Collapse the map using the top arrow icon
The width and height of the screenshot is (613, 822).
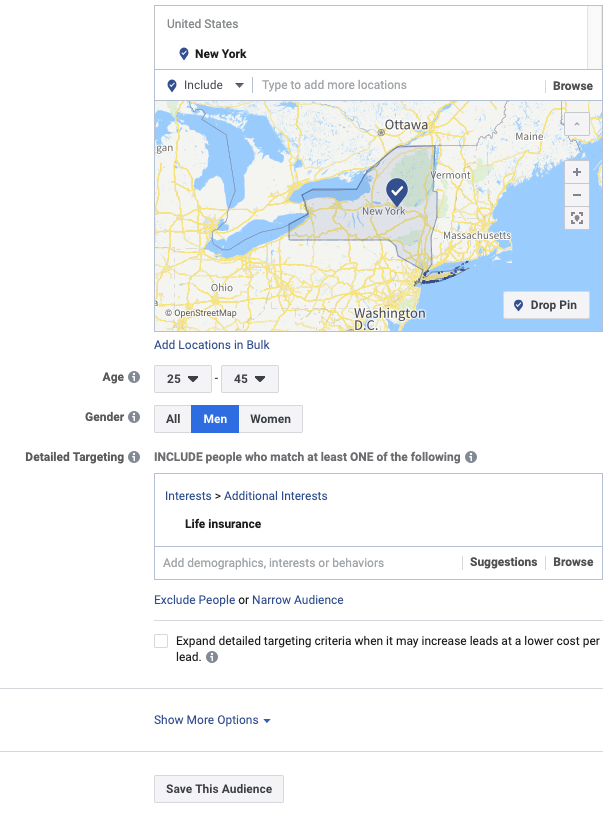577,124
